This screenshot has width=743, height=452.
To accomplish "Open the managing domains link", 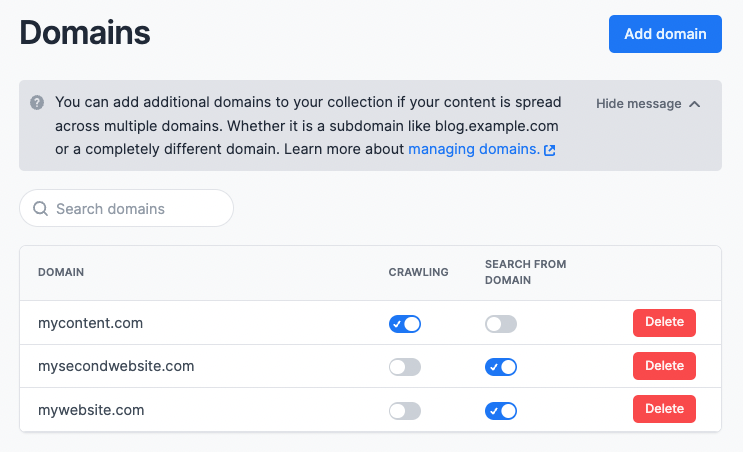I will pyautogui.click(x=474, y=149).
